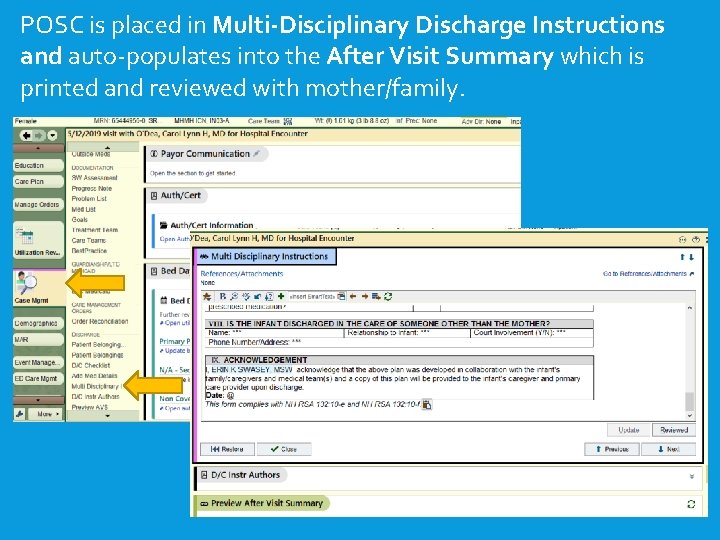Select D/C Instr Authors in navigator list

96,396
